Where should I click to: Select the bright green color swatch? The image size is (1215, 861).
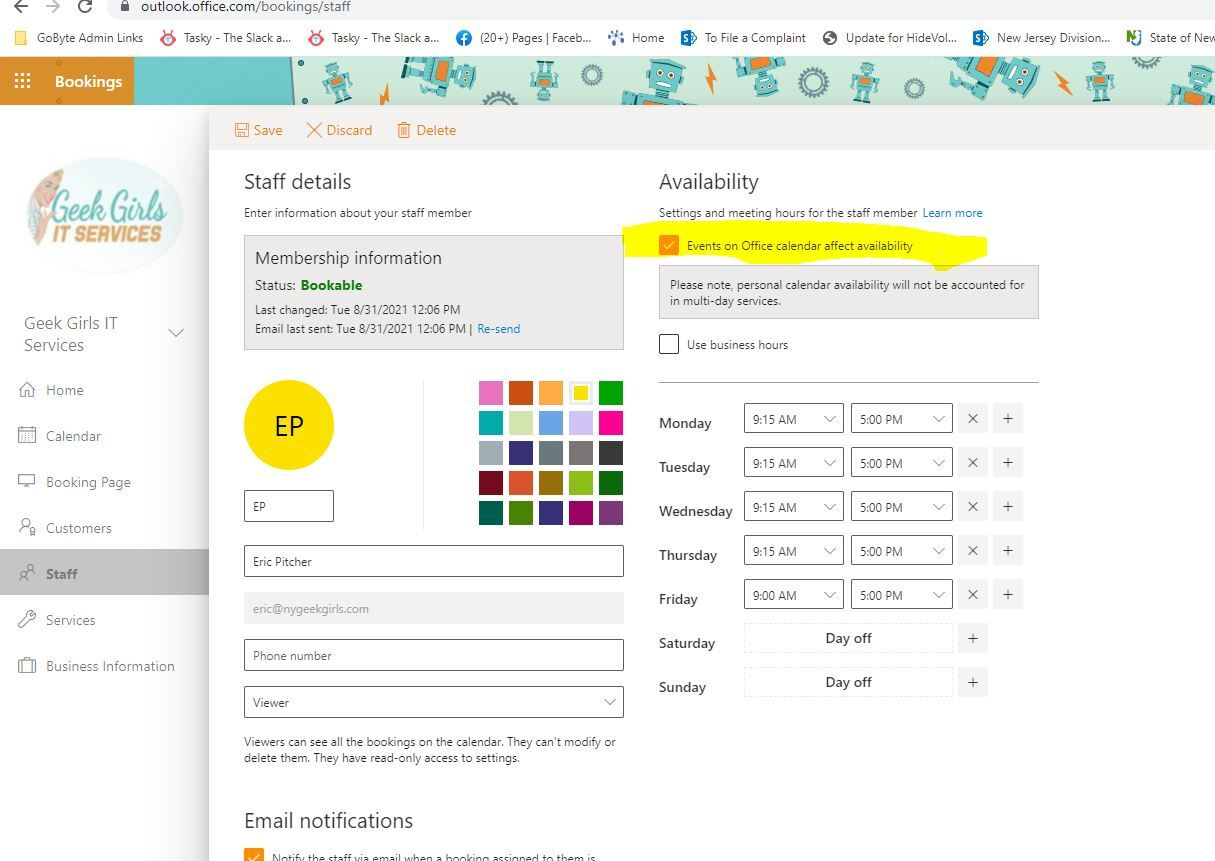pos(610,393)
